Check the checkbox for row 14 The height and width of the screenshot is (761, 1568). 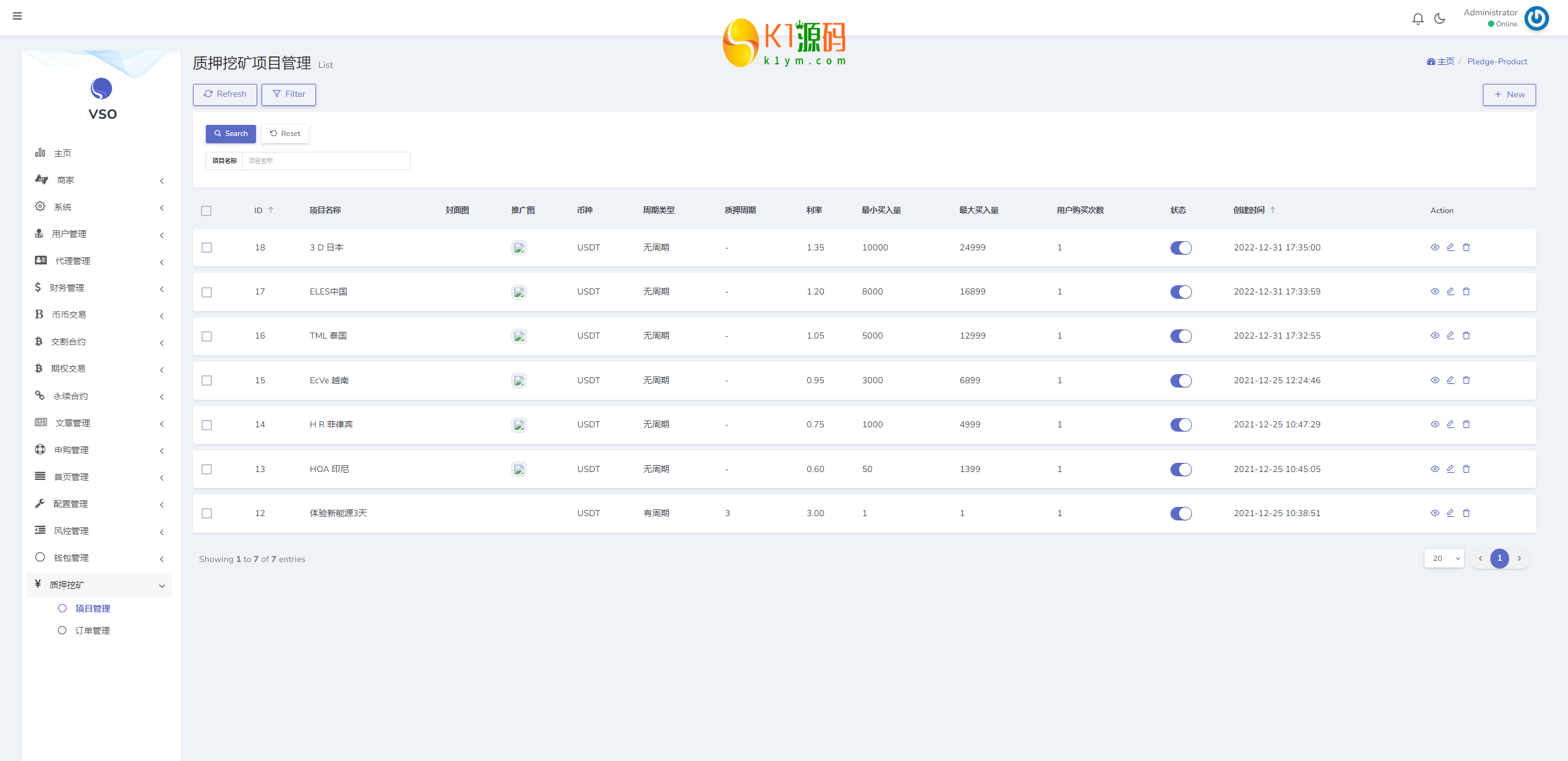[x=207, y=425]
